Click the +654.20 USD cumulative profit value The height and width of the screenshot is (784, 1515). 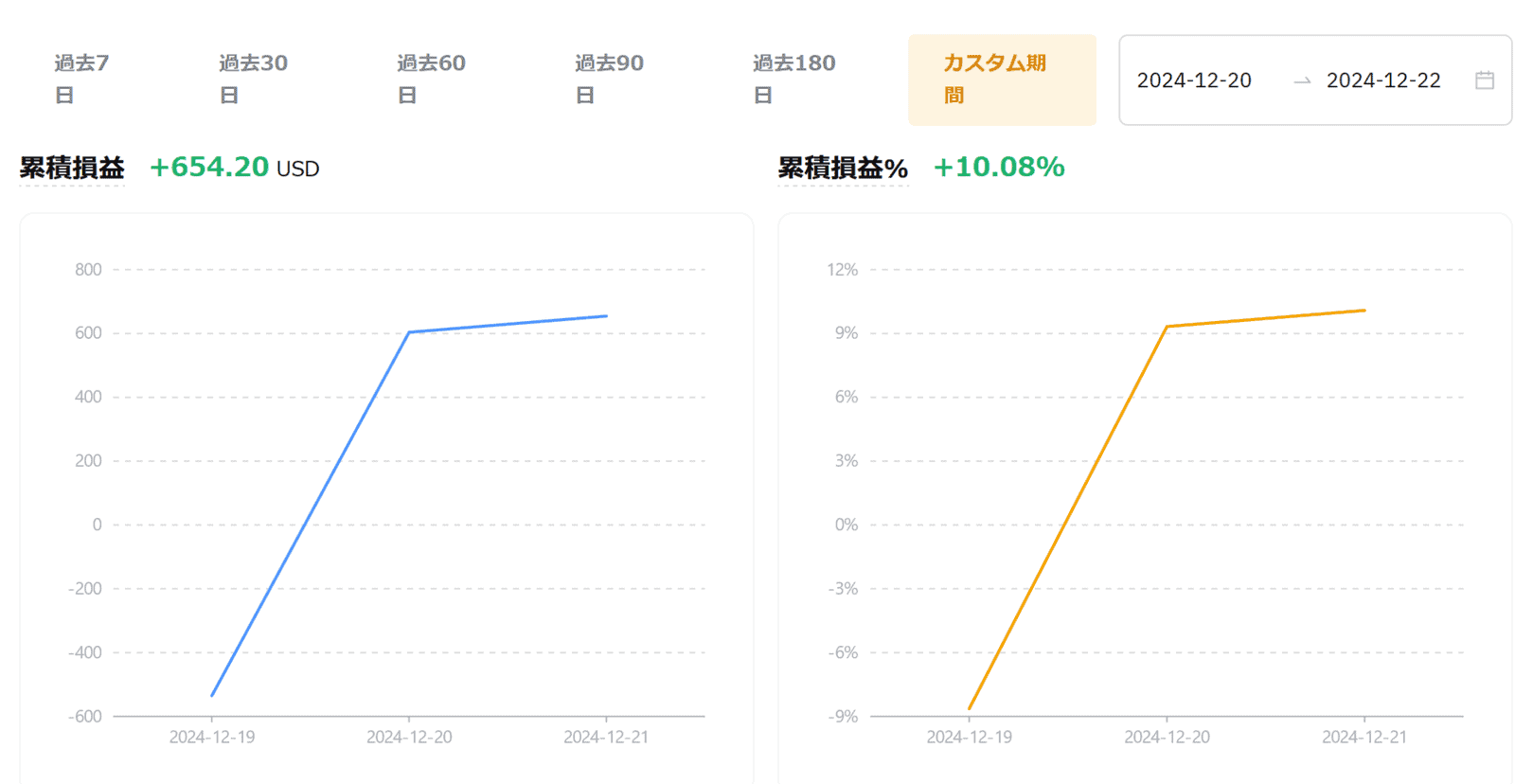point(234,168)
